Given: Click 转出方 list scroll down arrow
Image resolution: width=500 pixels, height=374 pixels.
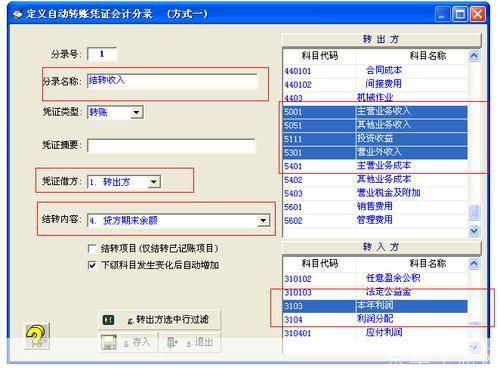Looking at the screenshot, I should point(474,231).
